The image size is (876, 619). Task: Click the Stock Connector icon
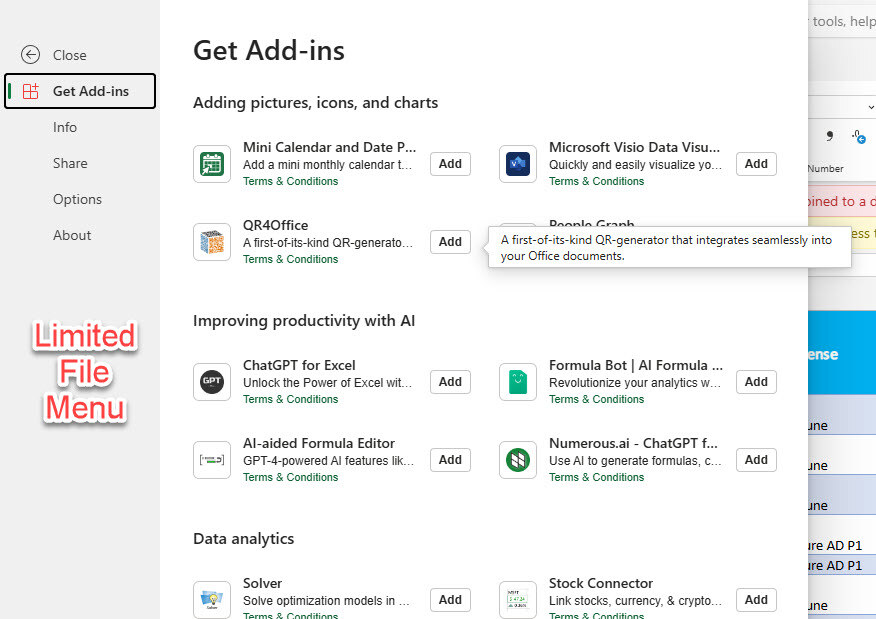point(518,599)
